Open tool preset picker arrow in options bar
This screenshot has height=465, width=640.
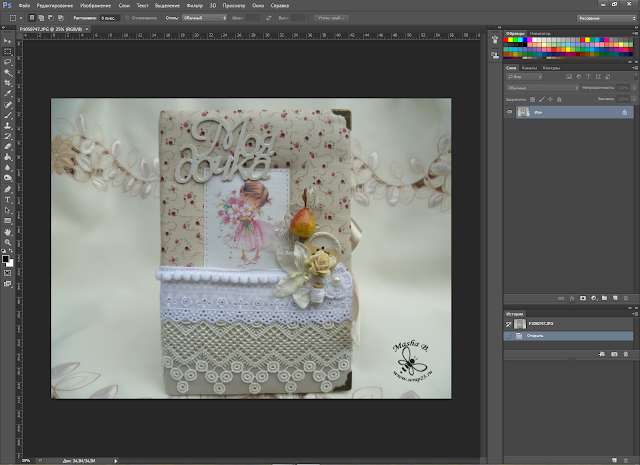pyautogui.click(x=21, y=18)
